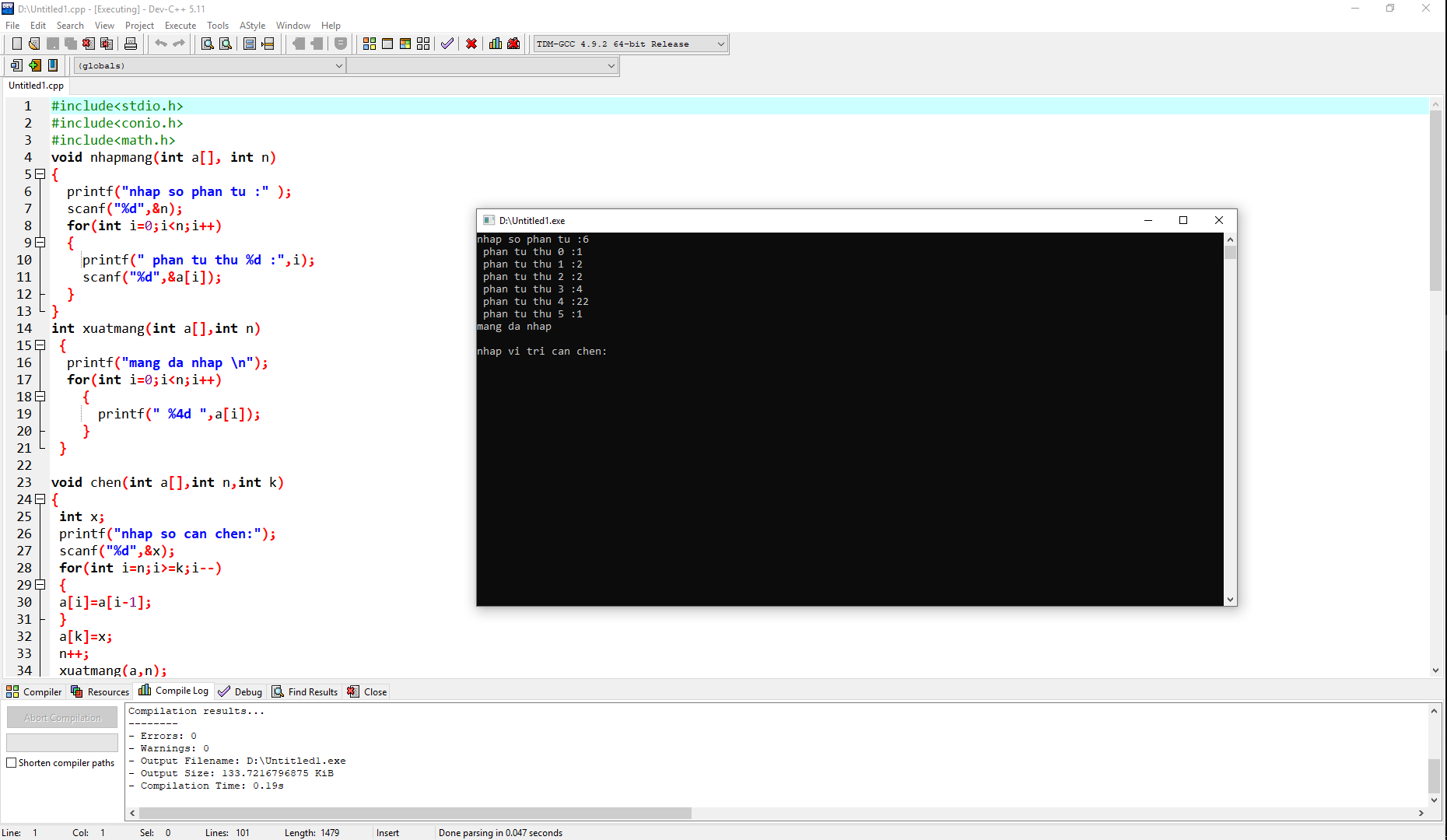Click the console window title bar icon

[x=489, y=220]
